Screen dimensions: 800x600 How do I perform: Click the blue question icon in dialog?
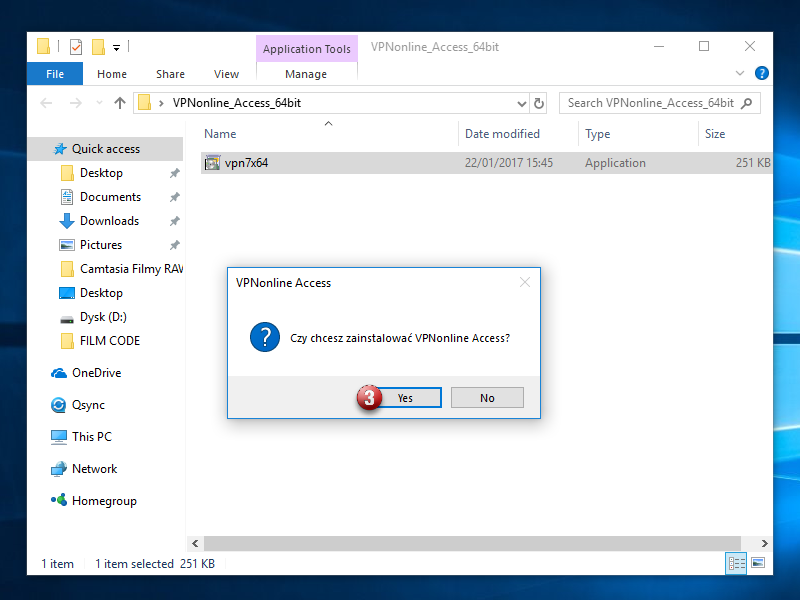(x=265, y=337)
